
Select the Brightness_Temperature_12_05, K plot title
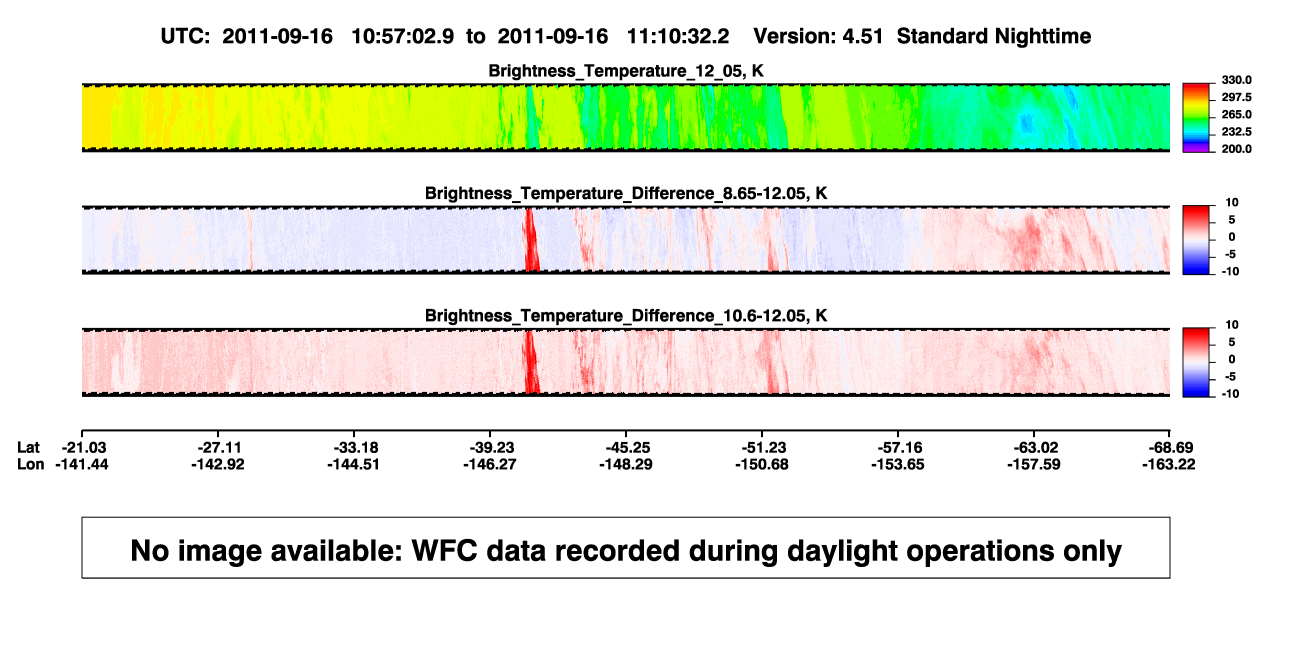(x=625, y=71)
